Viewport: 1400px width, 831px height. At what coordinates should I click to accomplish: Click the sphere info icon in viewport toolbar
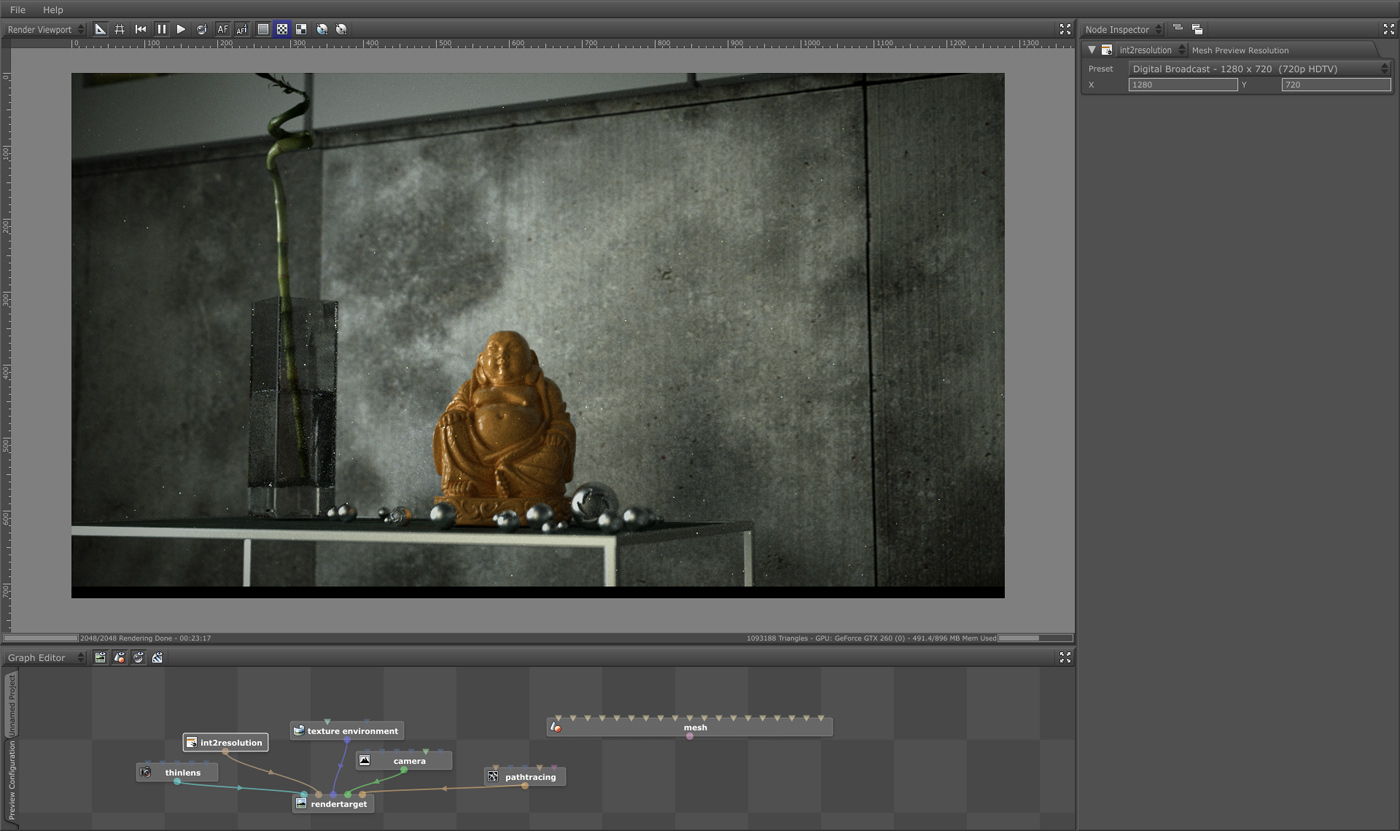(x=202, y=29)
